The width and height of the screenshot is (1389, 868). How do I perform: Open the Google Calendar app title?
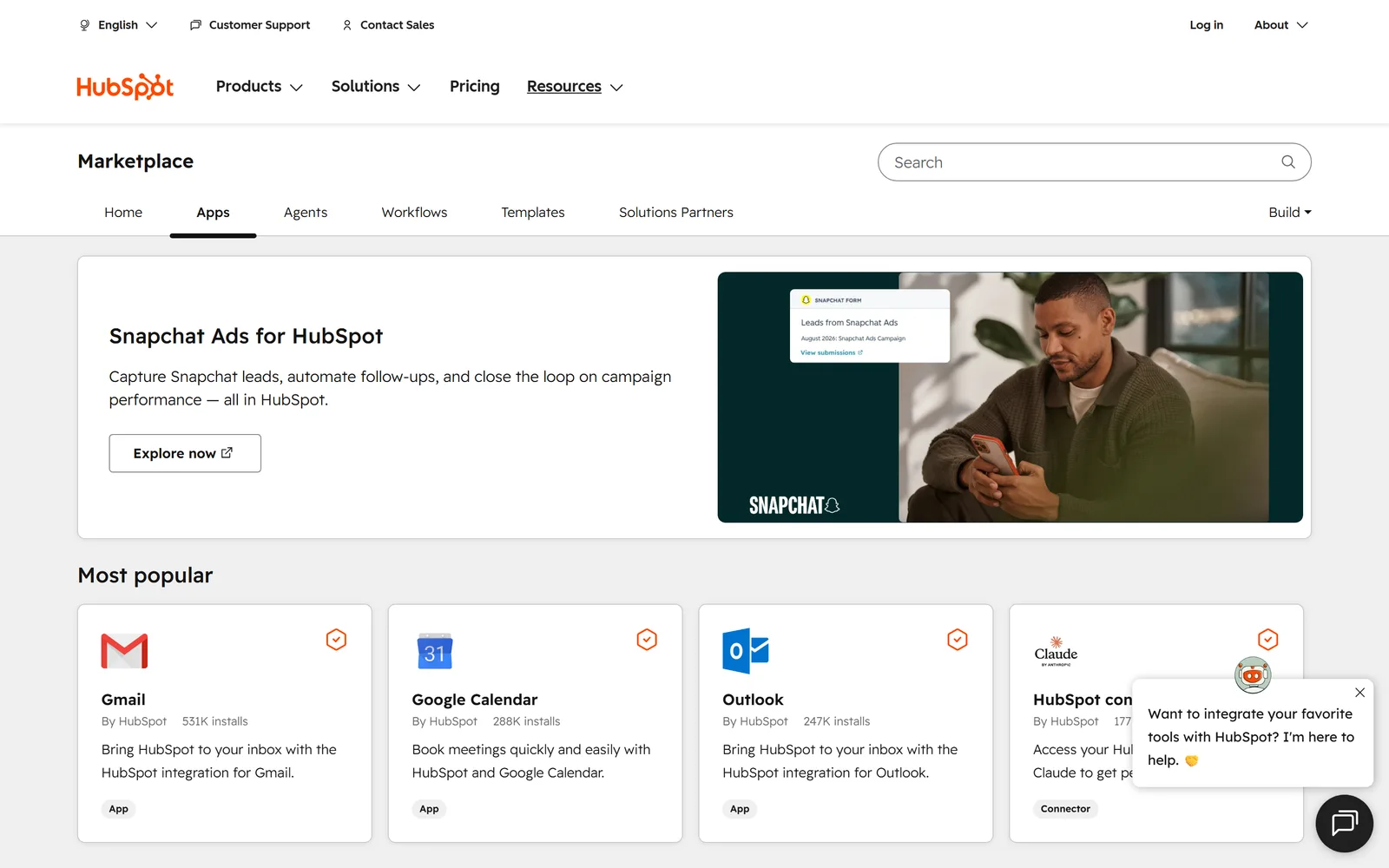(475, 700)
